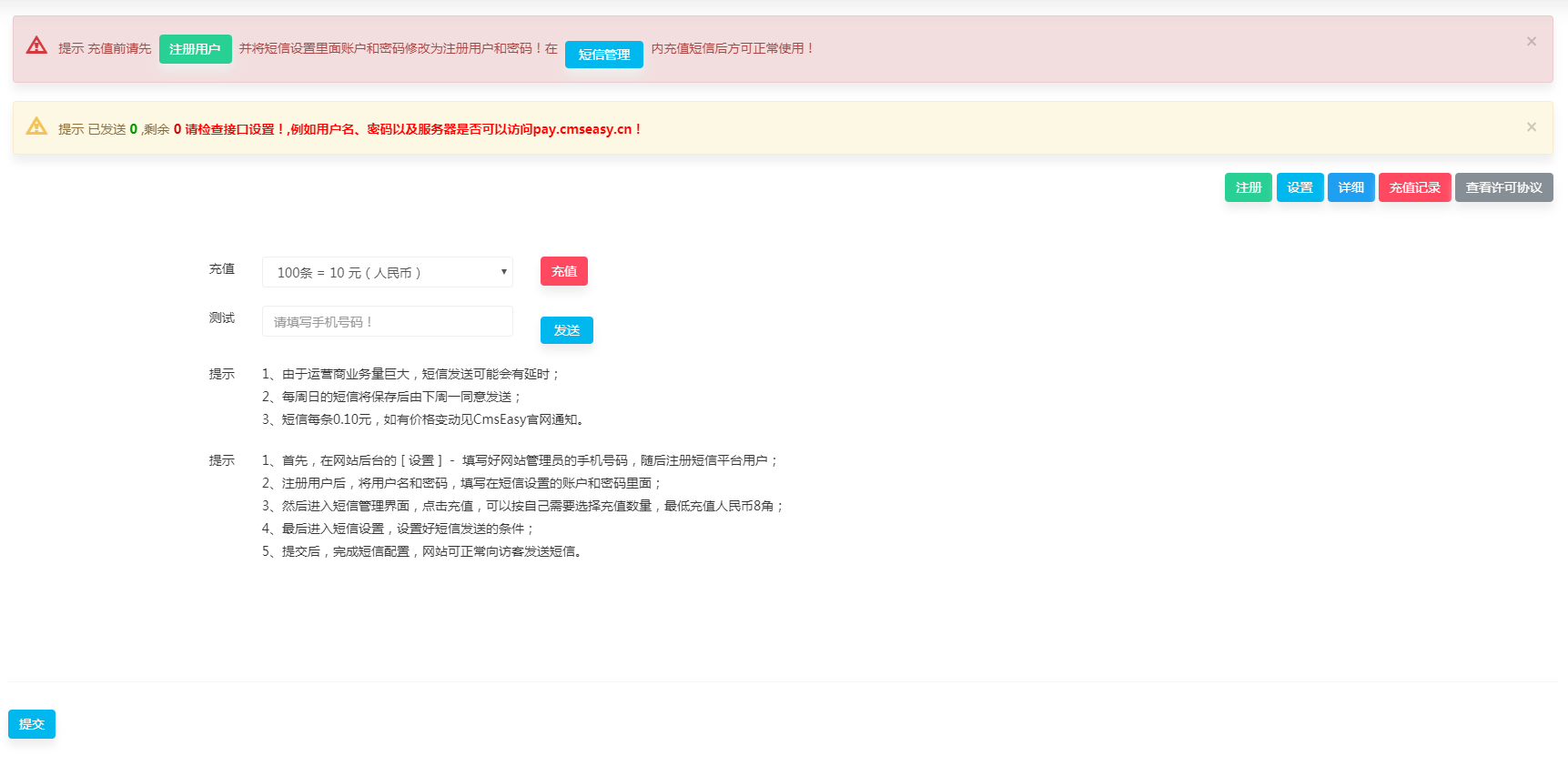The width and height of the screenshot is (1568, 766).
Task: Select the blue 详细 button
Action: pyautogui.click(x=1351, y=187)
